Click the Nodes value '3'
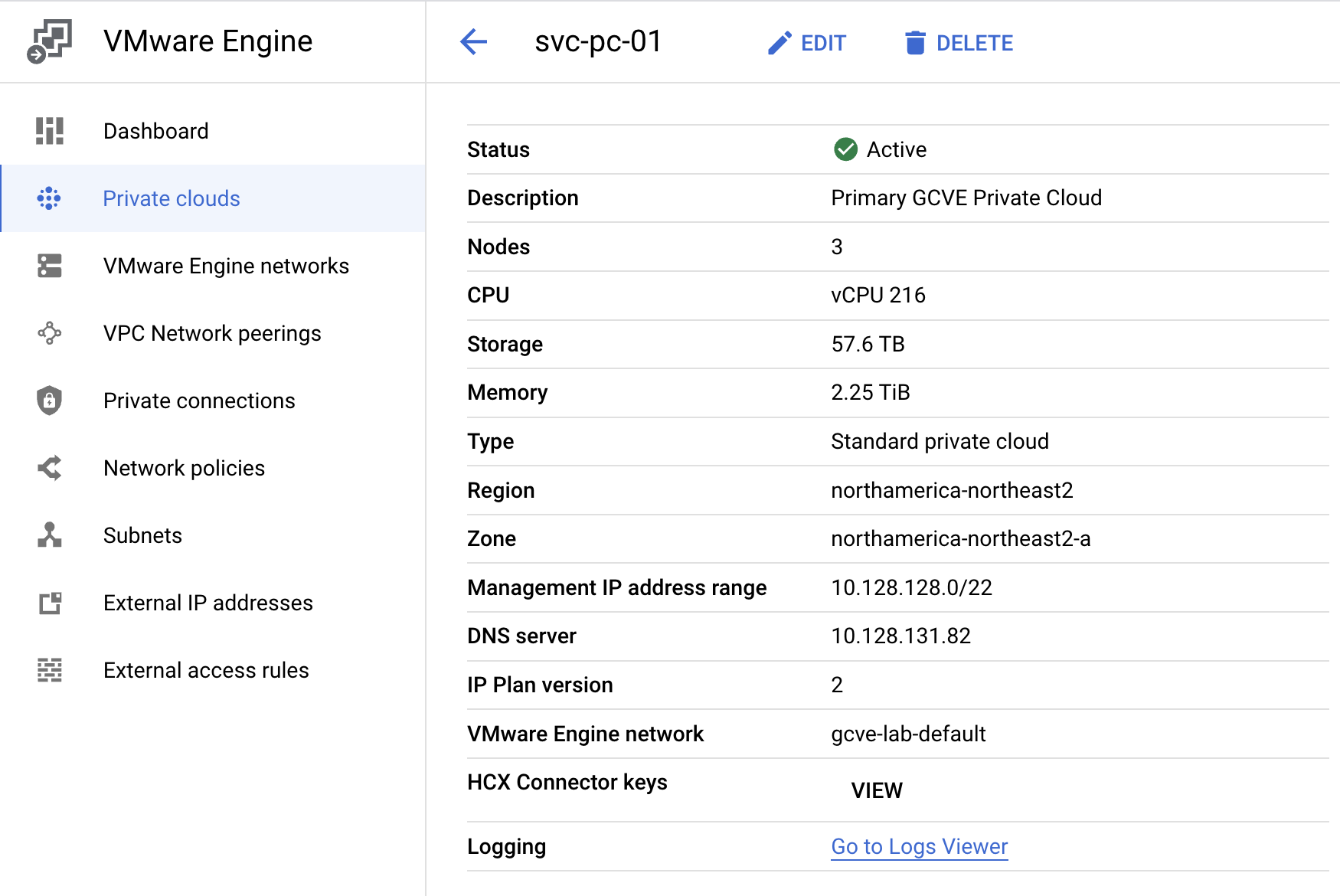 pyautogui.click(x=837, y=247)
